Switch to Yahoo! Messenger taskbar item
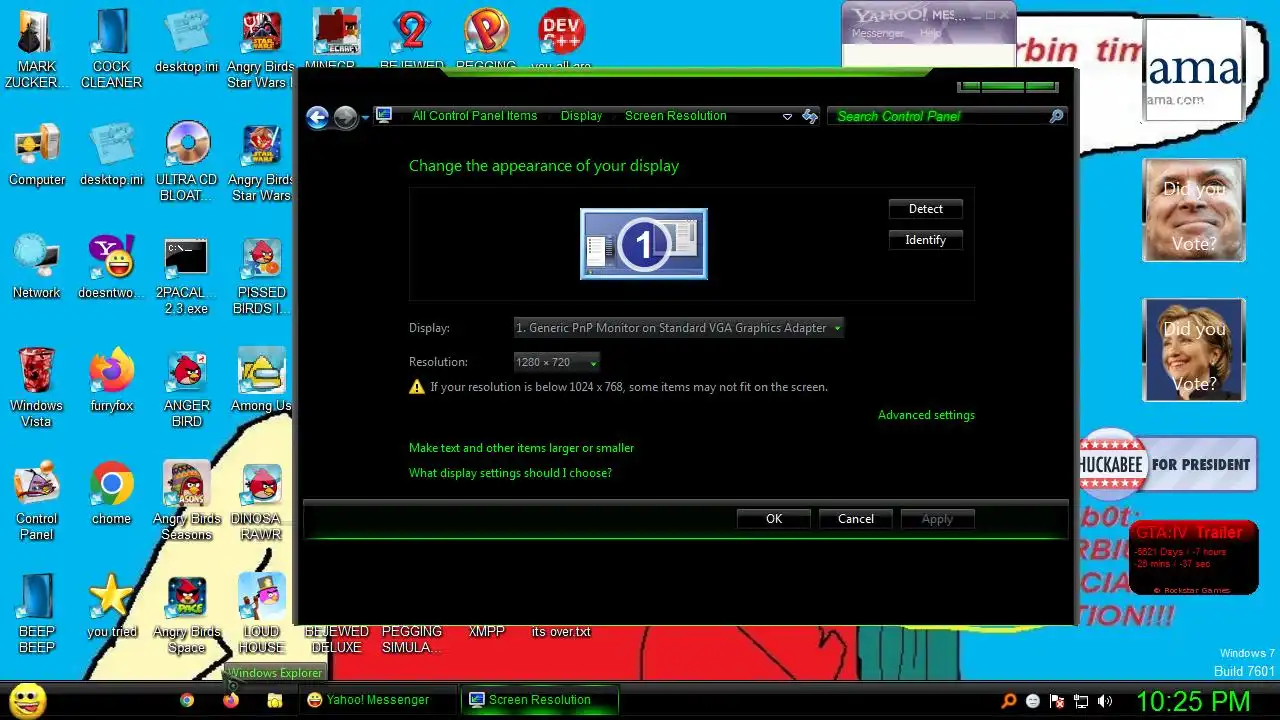The image size is (1280, 720). point(378,700)
